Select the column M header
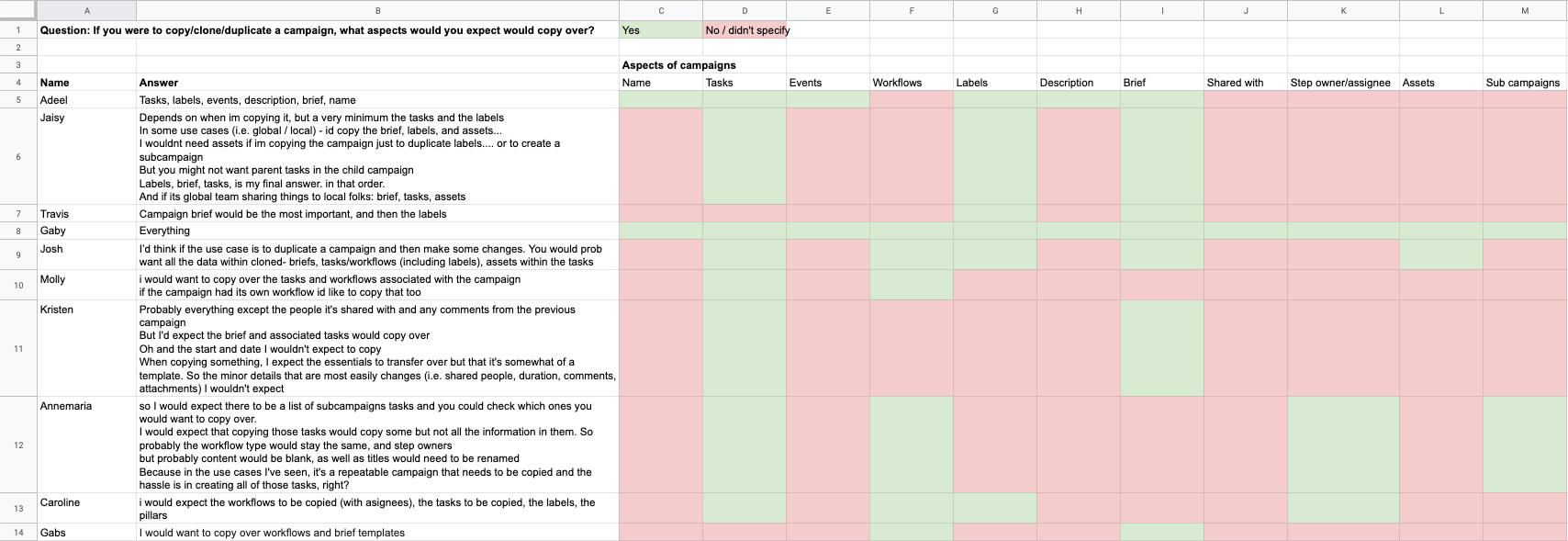1568x541 pixels. (1525, 10)
